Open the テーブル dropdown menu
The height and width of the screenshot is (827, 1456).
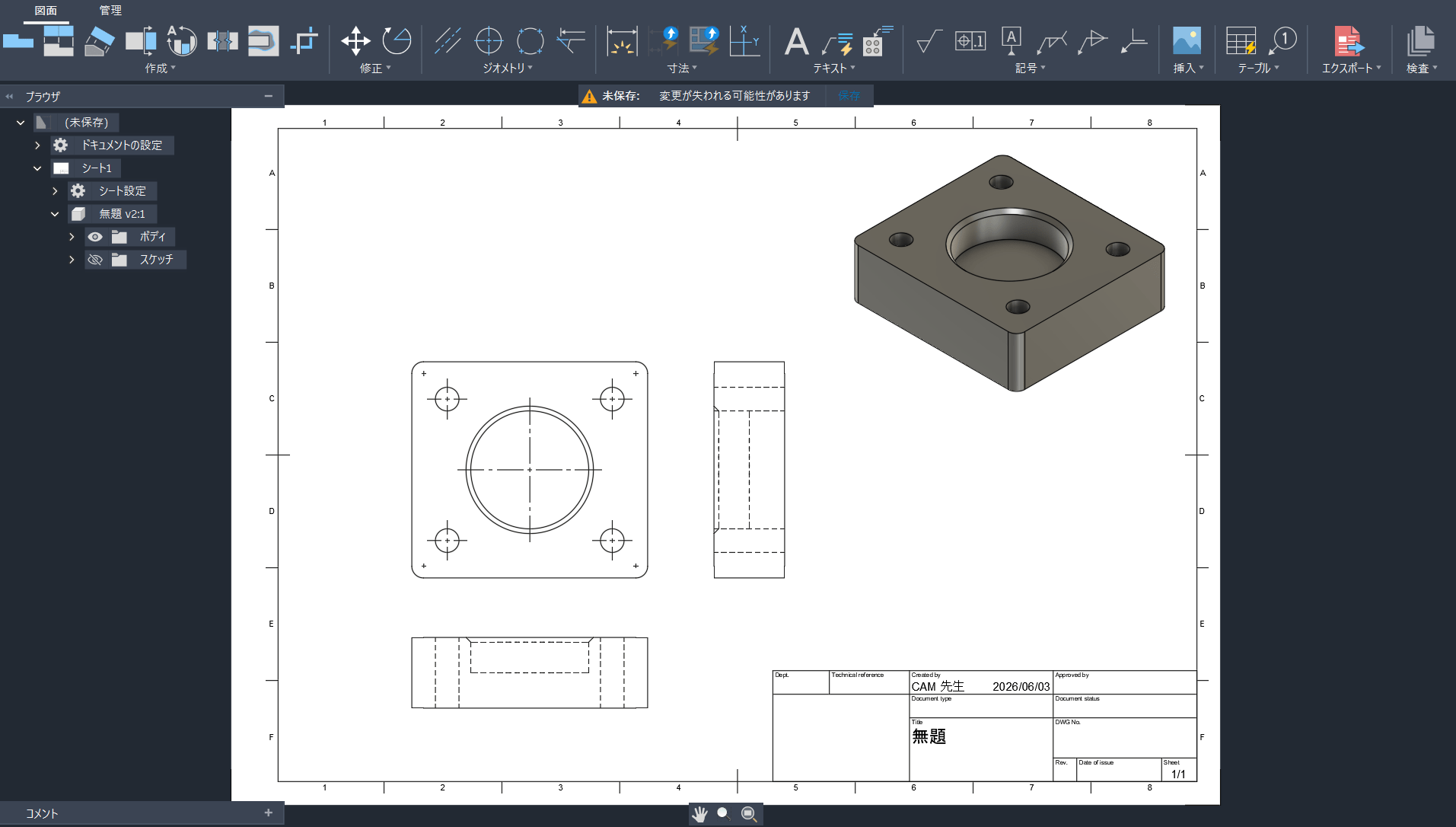[x=1259, y=68]
